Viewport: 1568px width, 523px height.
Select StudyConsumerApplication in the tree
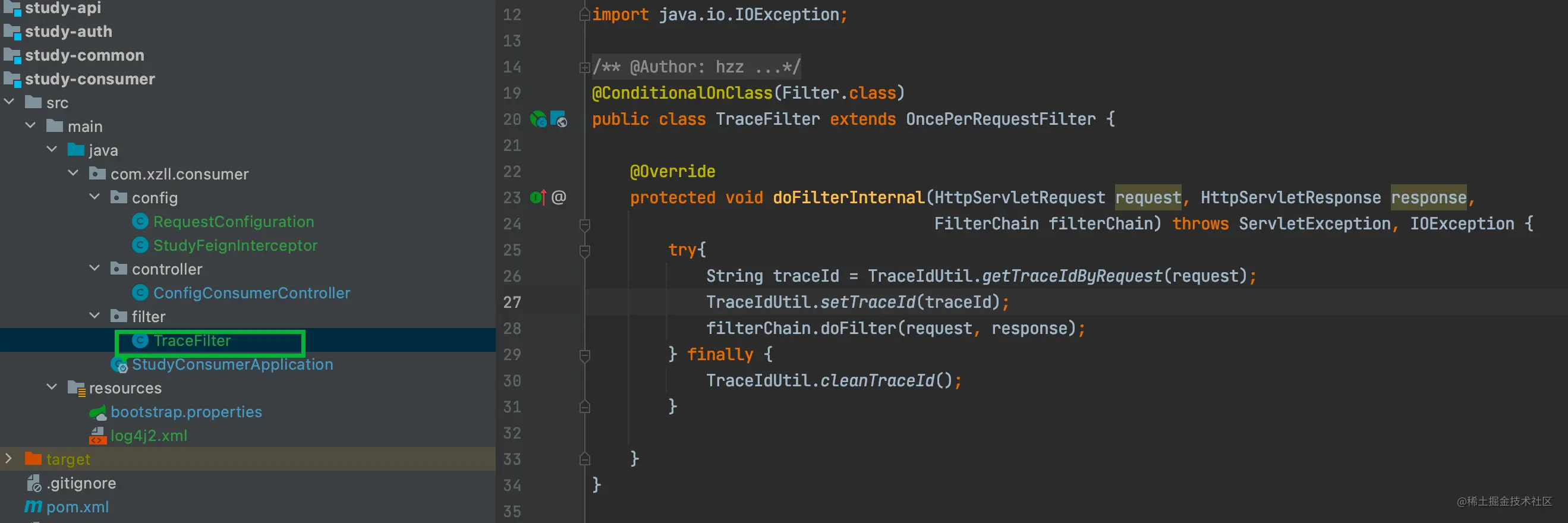232,364
